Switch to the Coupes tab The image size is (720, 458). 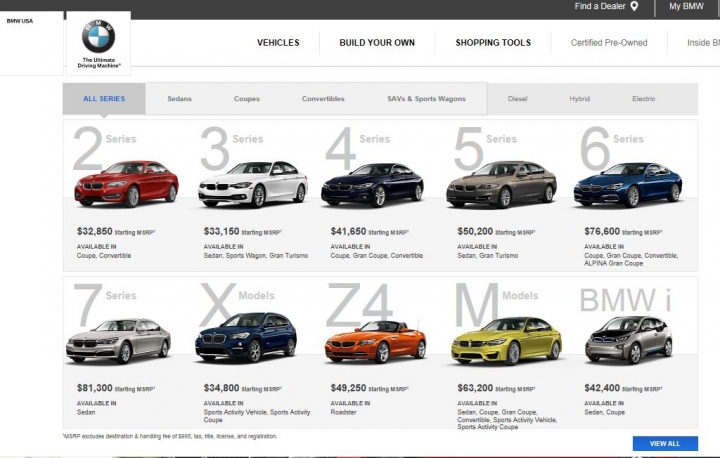tap(247, 99)
